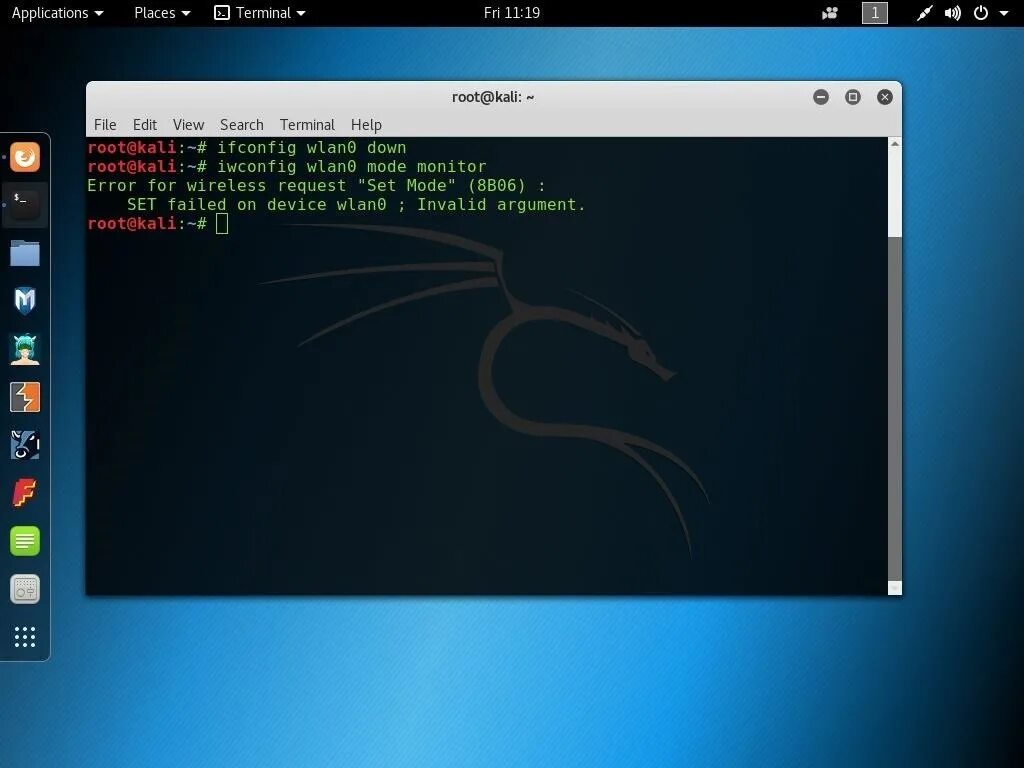Screen dimensions: 1024x768
Task: Maximize the root@kali terminal window
Action: pos(853,97)
